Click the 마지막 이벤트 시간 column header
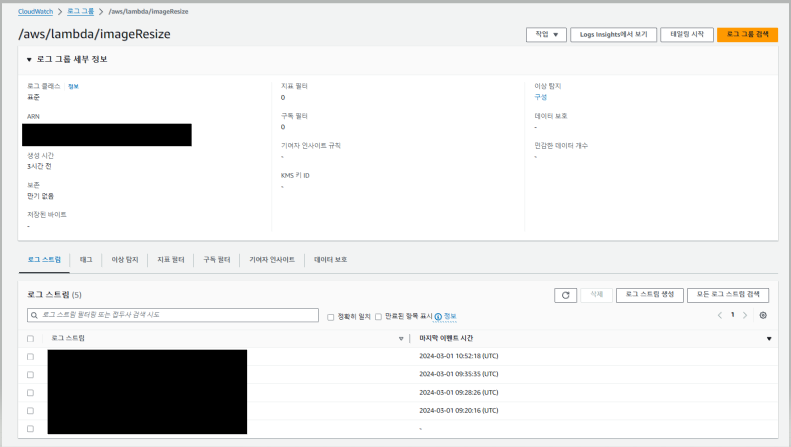Viewport: 791px width, 447px height. click(446, 339)
